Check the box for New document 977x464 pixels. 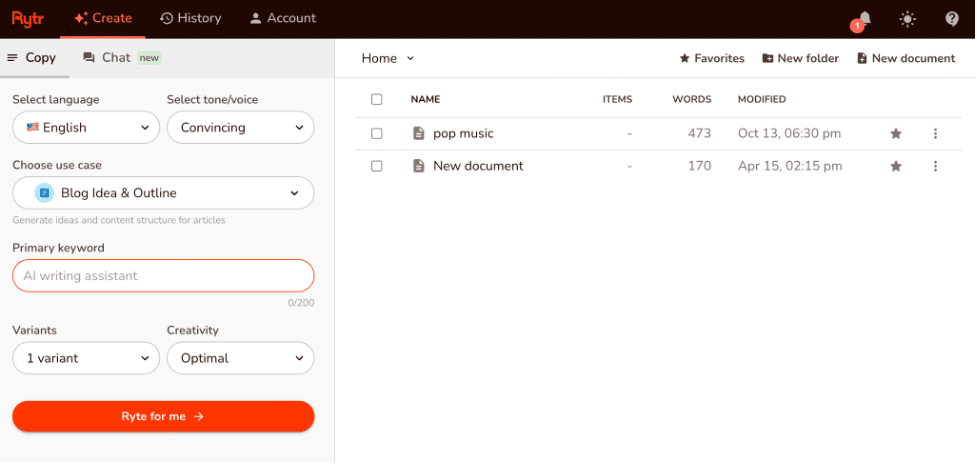tap(376, 166)
